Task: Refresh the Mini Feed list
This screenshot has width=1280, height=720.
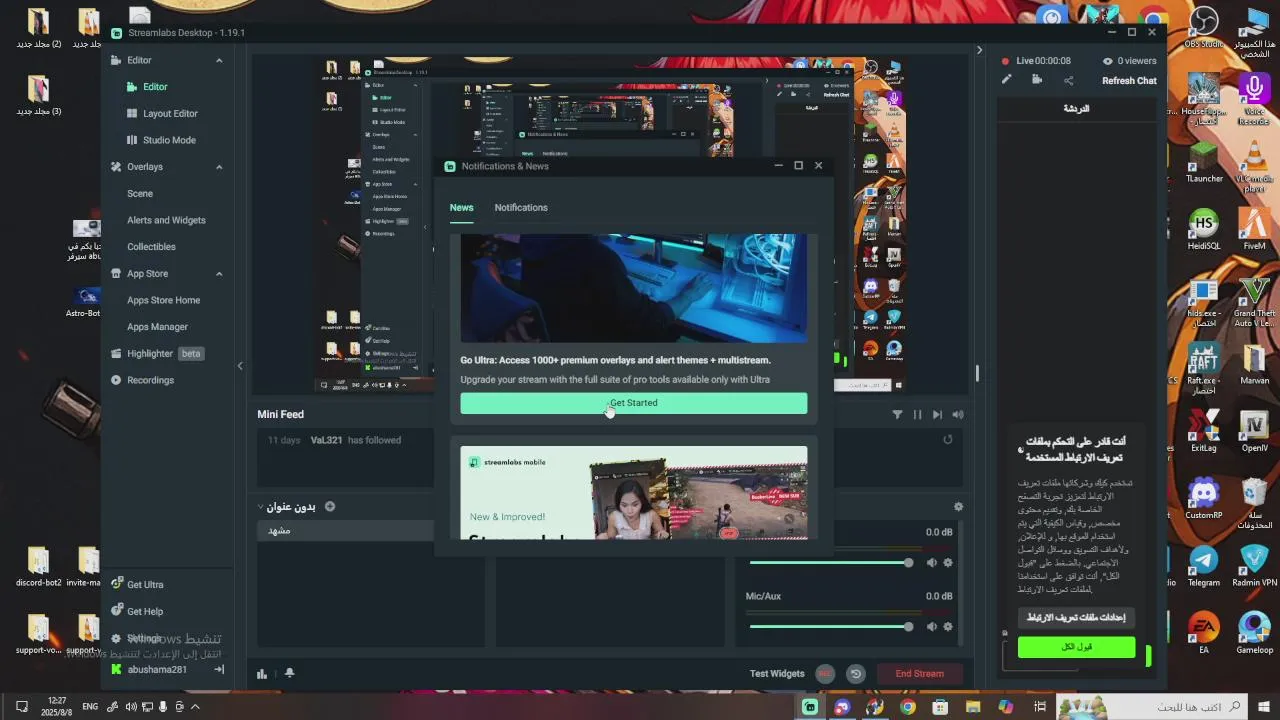Action: [948, 439]
